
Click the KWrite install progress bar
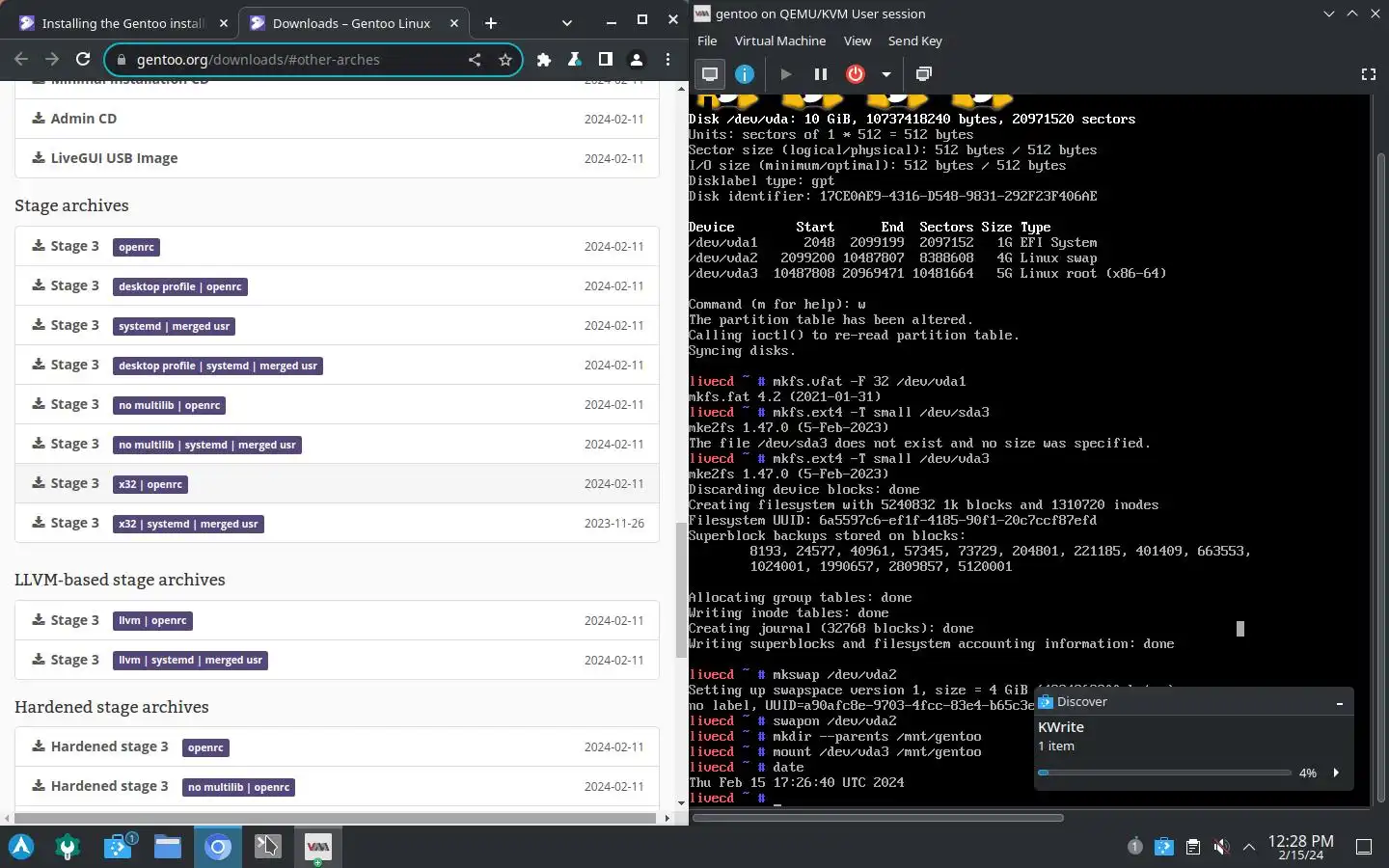1164,773
